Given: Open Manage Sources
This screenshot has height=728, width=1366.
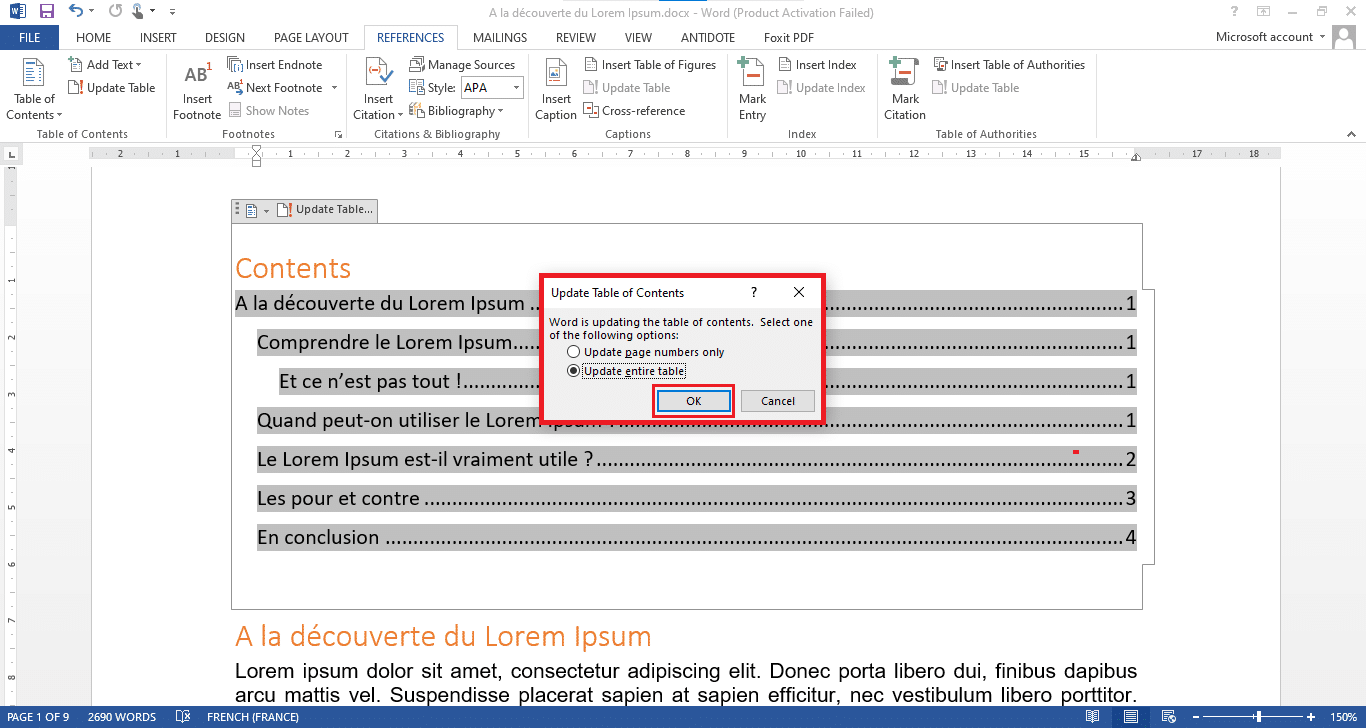Looking at the screenshot, I should point(462,65).
